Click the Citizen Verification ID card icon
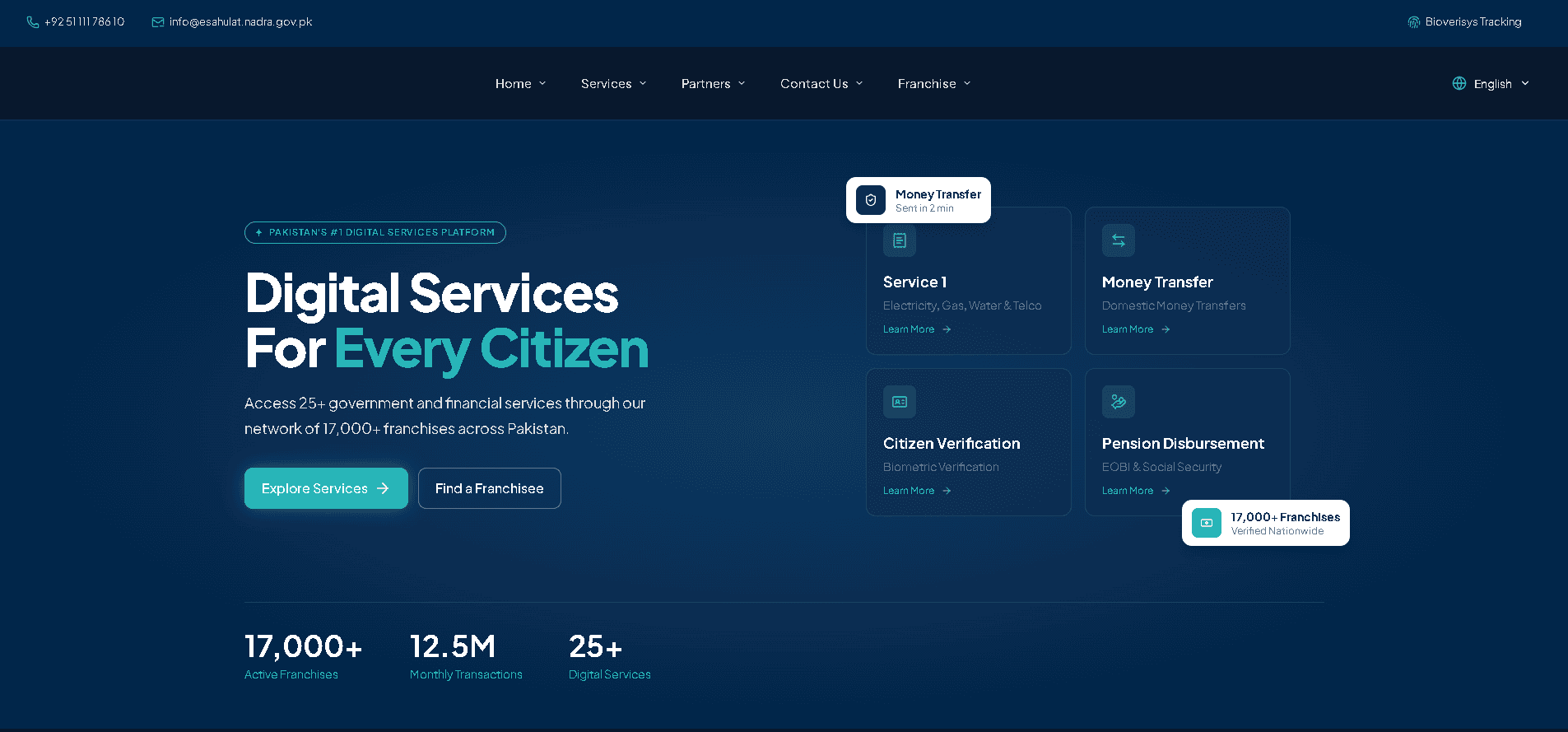 click(900, 402)
